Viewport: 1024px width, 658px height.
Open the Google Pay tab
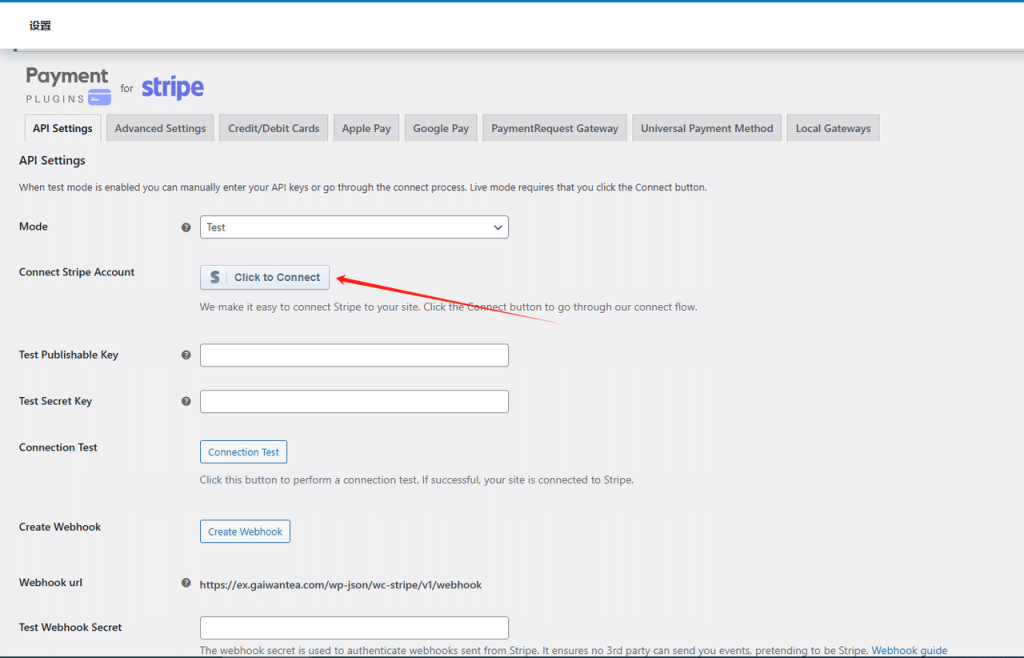440,128
